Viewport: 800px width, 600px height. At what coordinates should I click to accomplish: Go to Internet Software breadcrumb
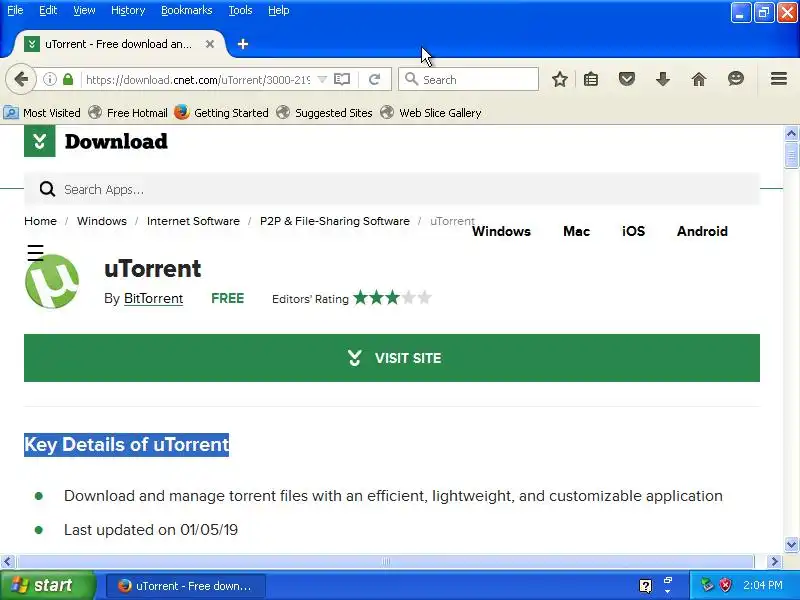point(193,221)
